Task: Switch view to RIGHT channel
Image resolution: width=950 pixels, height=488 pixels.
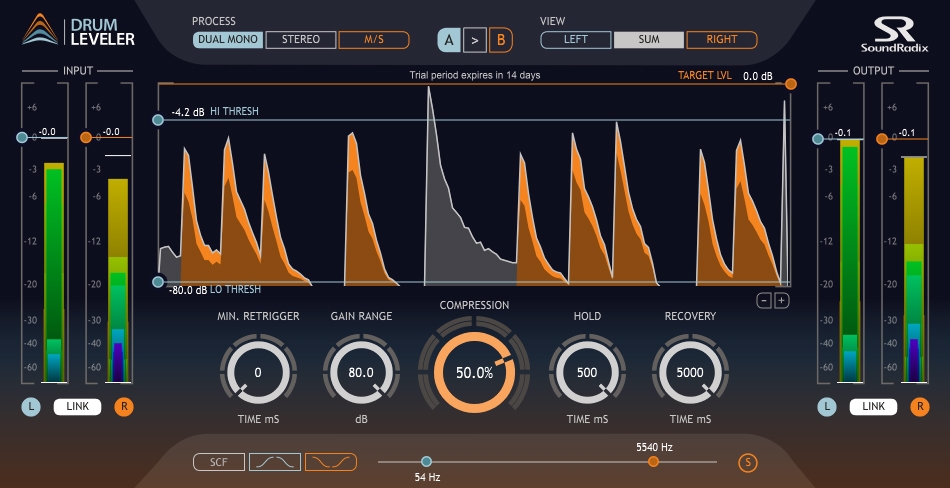Action: (721, 40)
